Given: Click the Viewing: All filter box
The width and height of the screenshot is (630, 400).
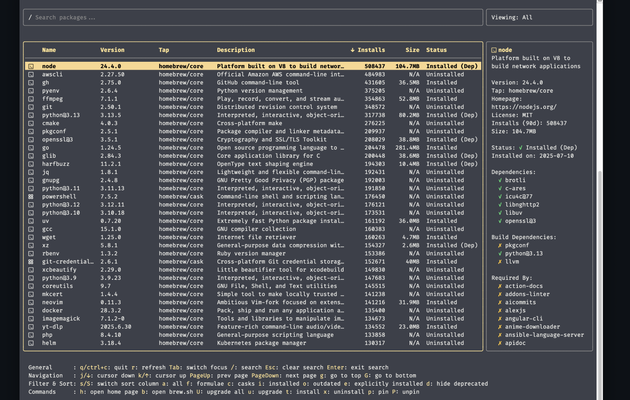Looking at the screenshot, I should tap(539, 18).
